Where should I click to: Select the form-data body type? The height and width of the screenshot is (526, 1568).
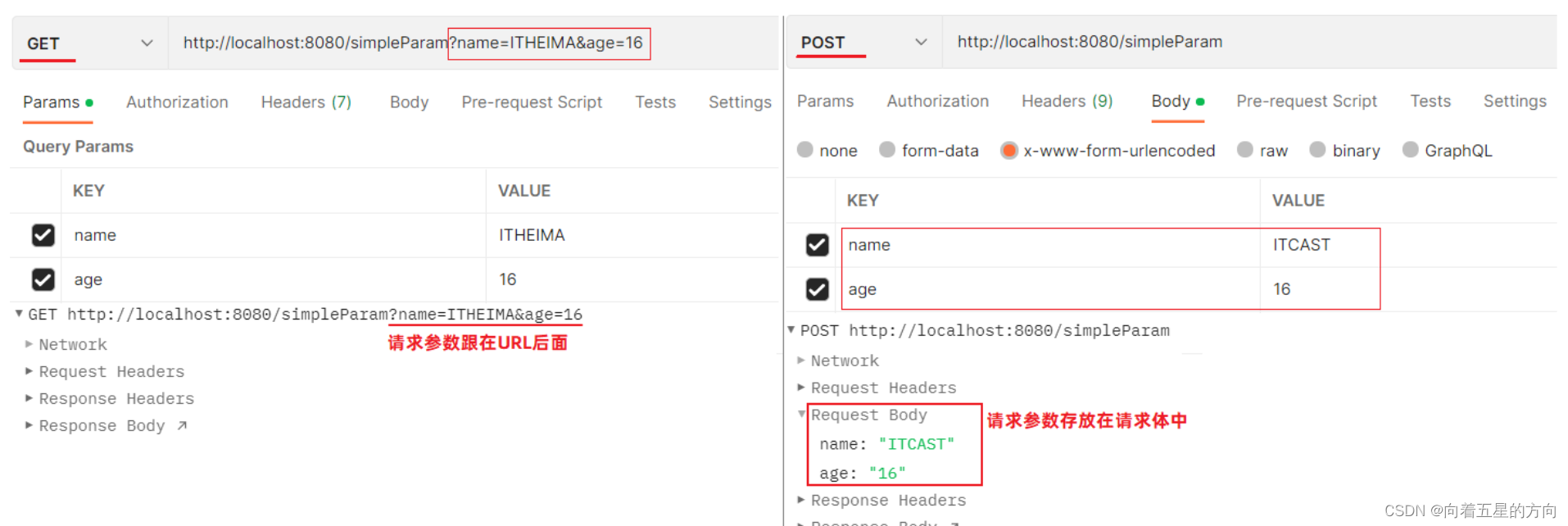[x=887, y=150]
